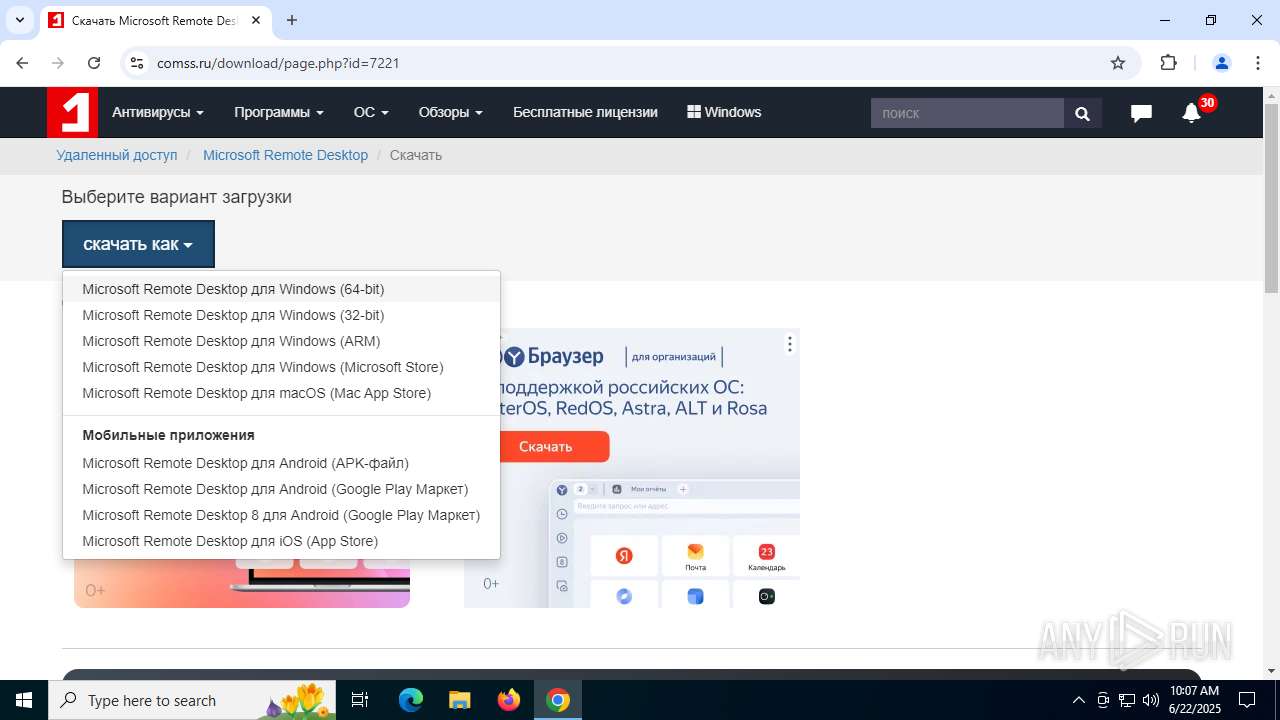The image size is (1280, 720).
Task: Open Удаленный доступ breadcrumb link
Action: [117, 155]
